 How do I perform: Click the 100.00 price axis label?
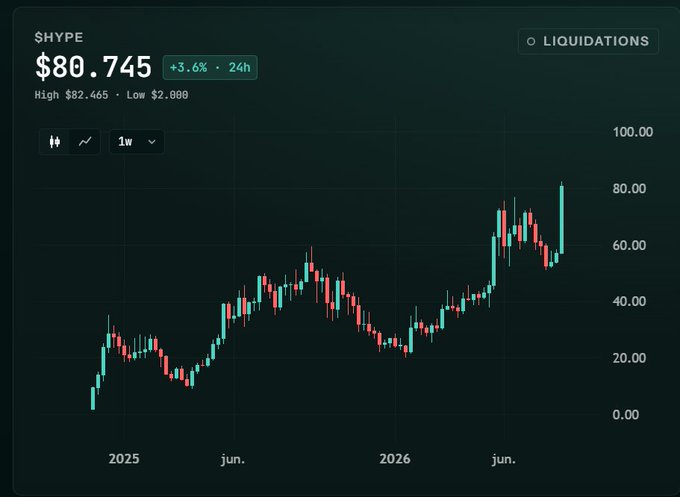[633, 132]
